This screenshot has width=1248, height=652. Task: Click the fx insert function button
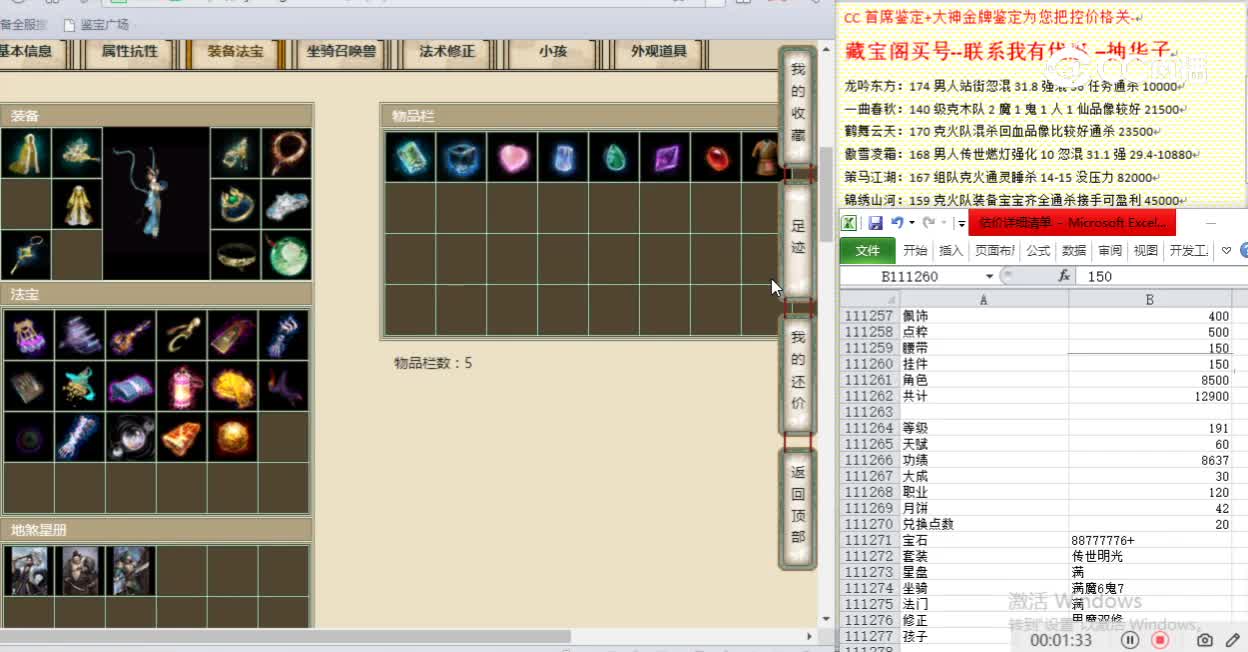pyautogui.click(x=1064, y=276)
